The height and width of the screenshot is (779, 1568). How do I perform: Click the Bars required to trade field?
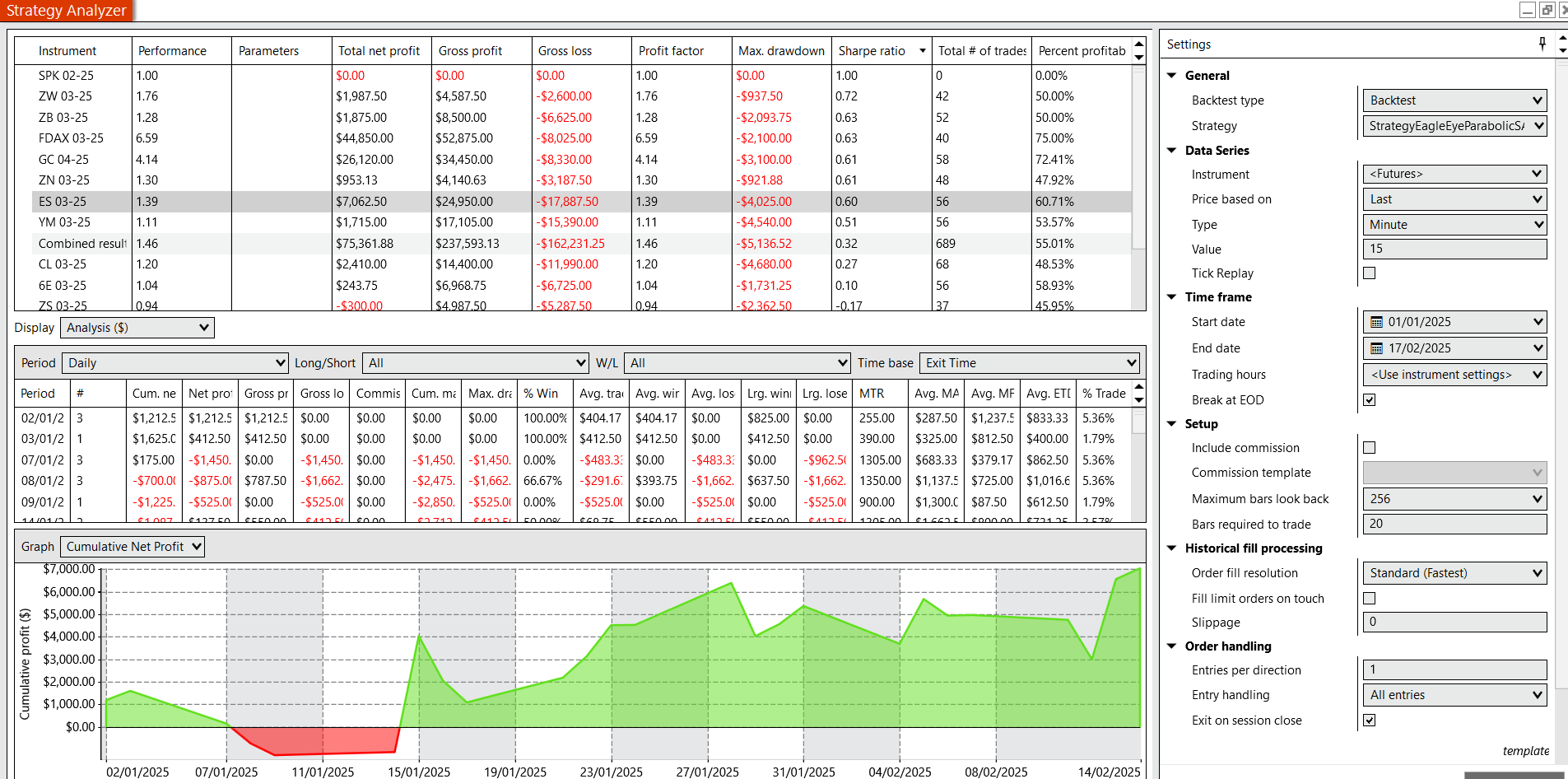tap(1454, 525)
